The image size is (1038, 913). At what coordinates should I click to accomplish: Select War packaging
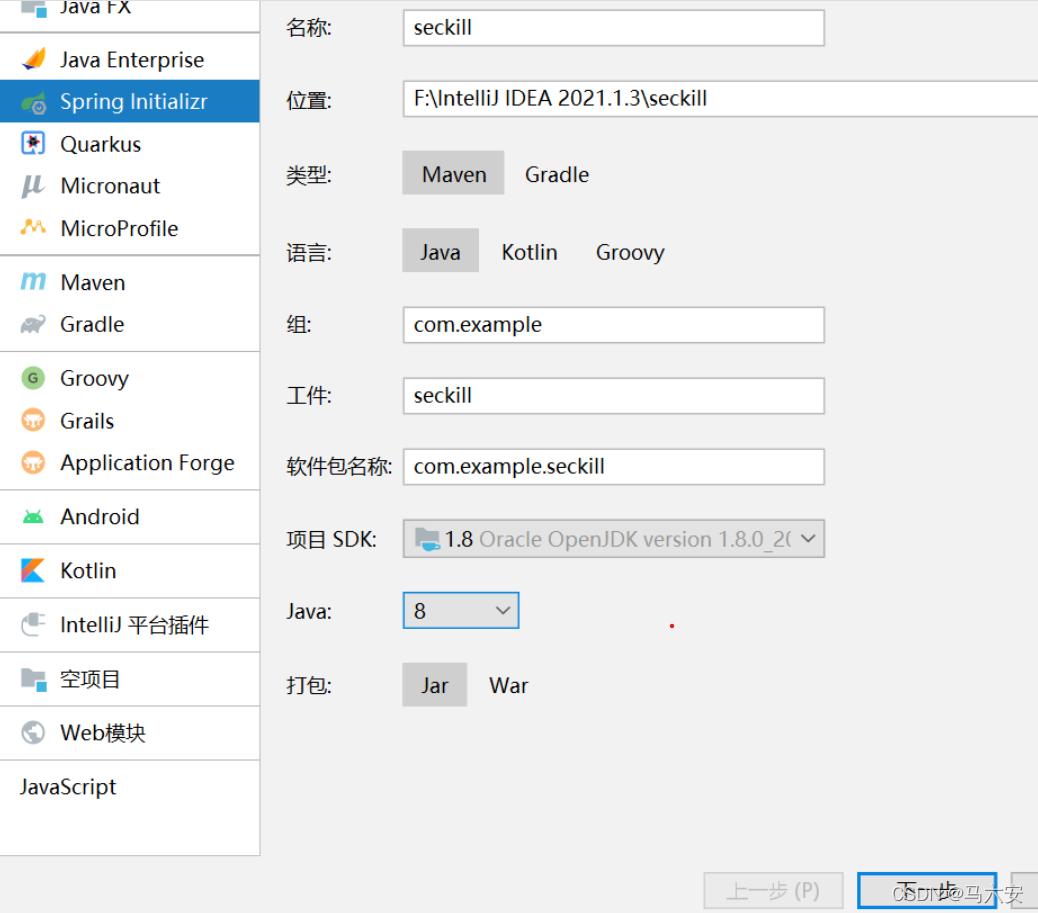(x=508, y=685)
